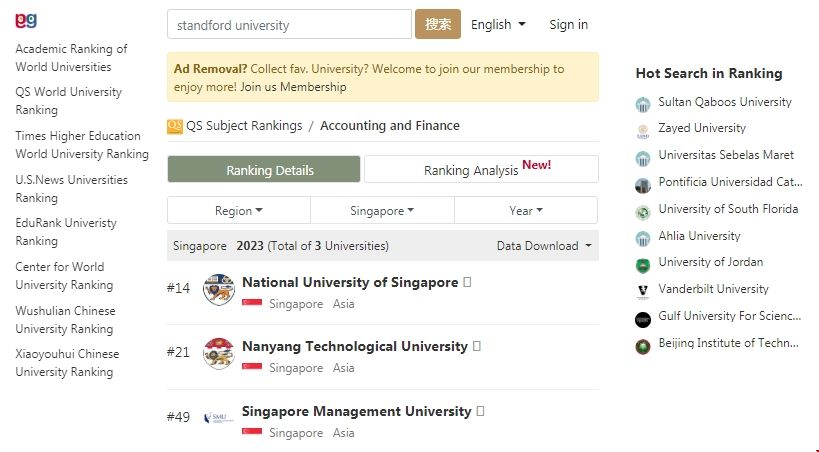Switch to the Ranking Analysis tab

pos(481,170)
